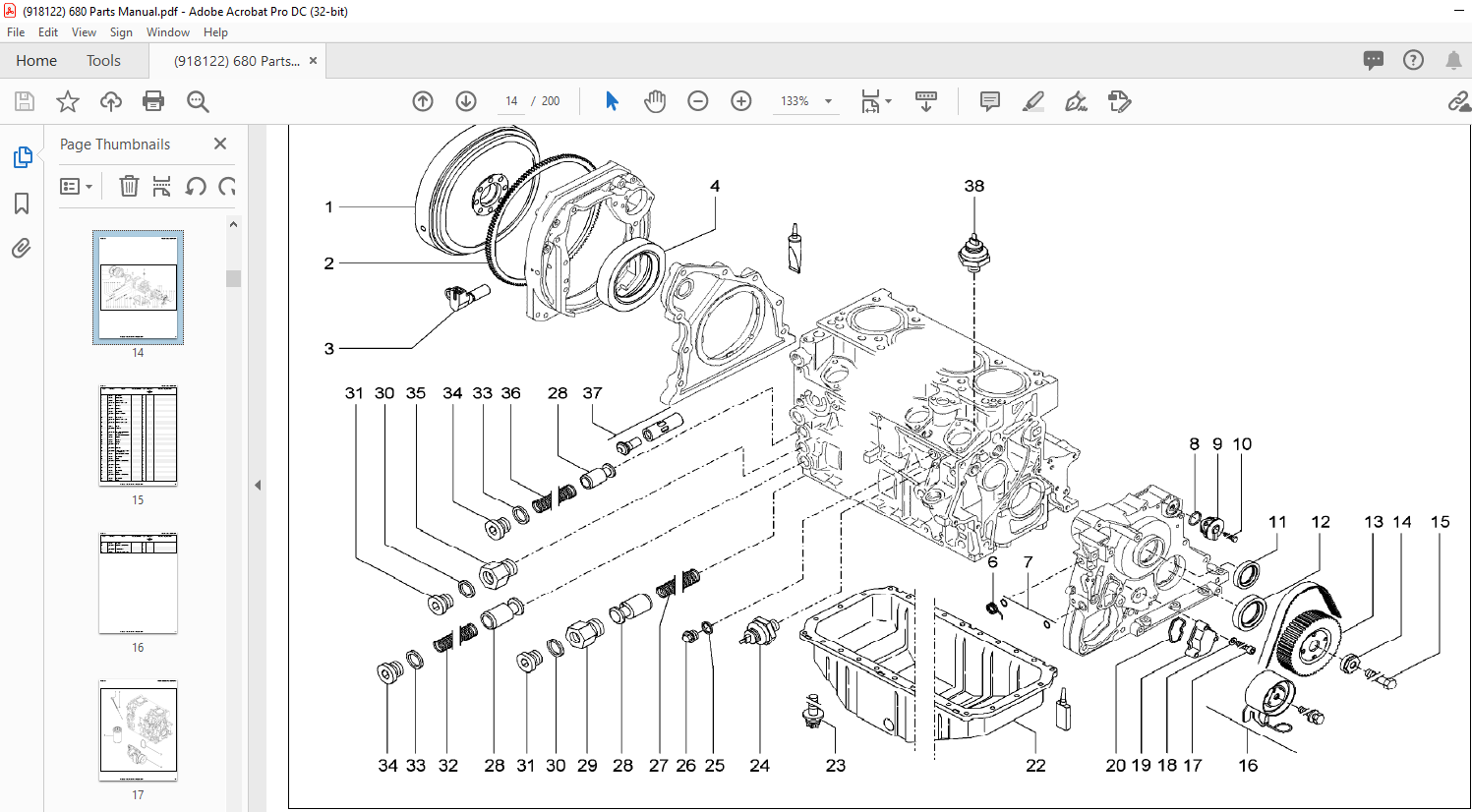The width and height of the screenshot is (1472, 812).
Task: Select page 16 thumbnail
Action: (x=138, y=583)
